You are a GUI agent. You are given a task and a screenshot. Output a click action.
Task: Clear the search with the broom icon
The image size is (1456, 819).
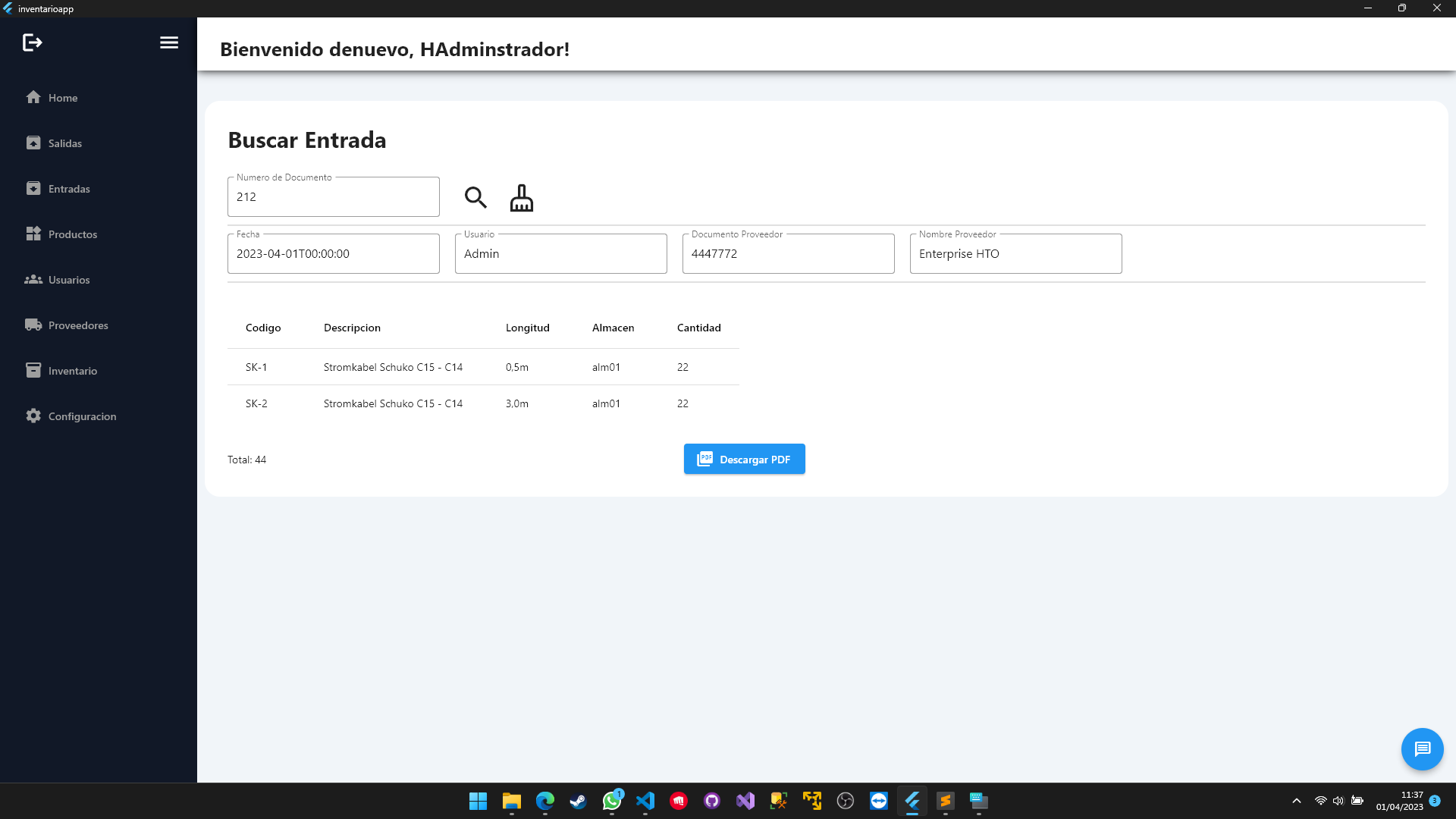point(522,197)
